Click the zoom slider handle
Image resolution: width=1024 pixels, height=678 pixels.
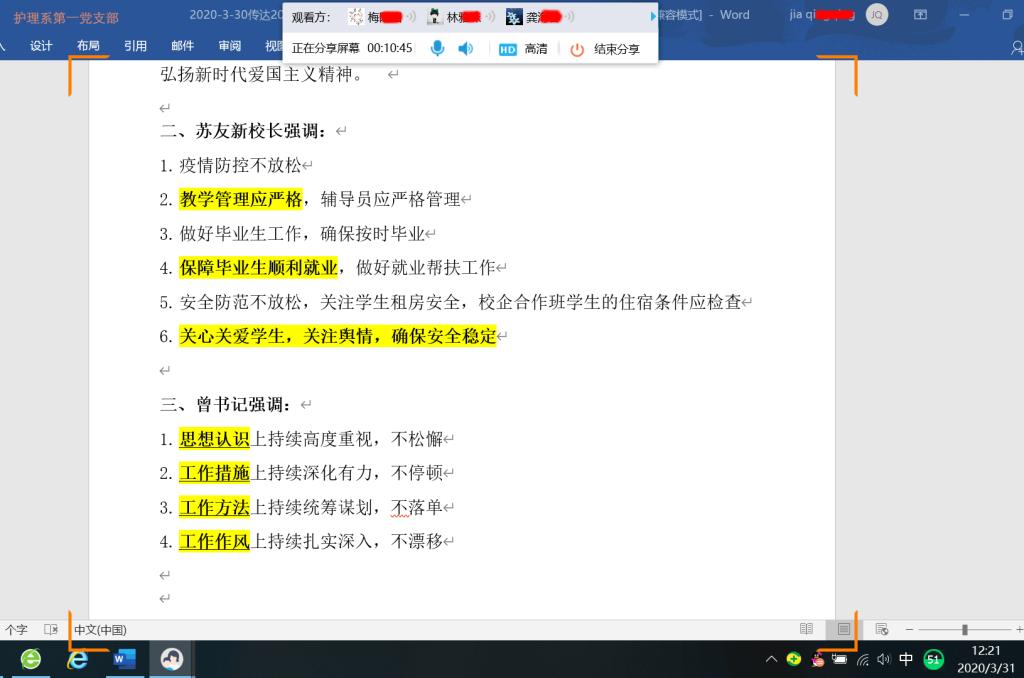point(964,629)
